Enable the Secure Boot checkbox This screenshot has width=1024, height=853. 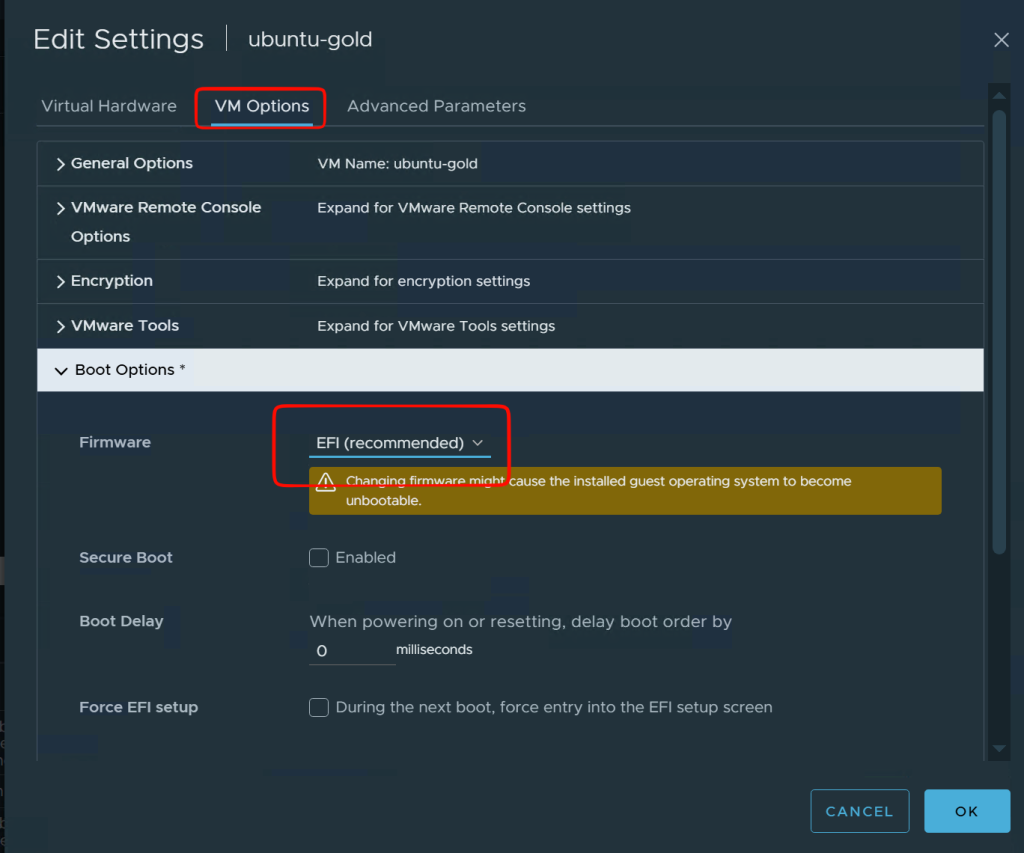[319, 557]
